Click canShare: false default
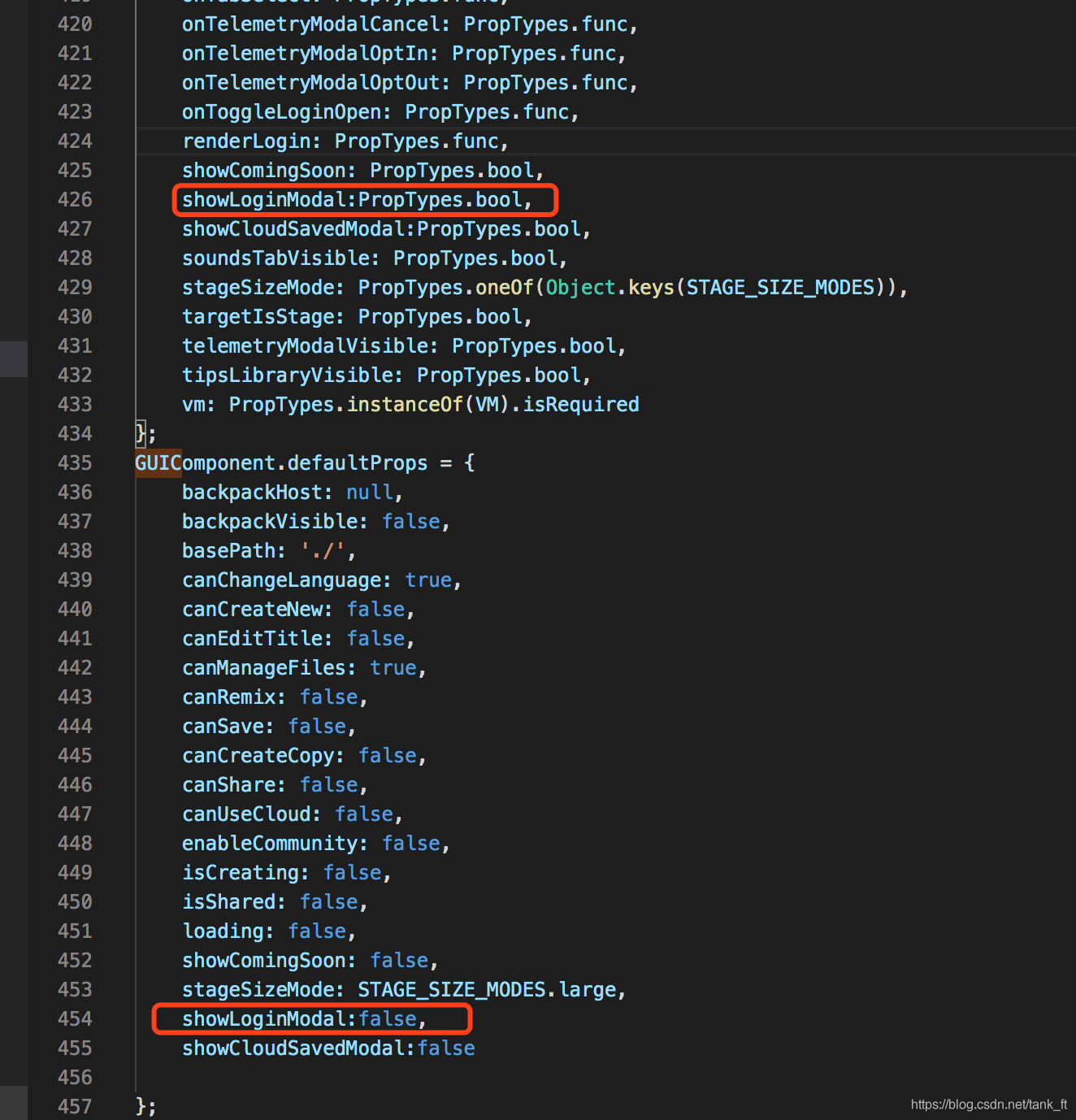Image resolution: width=1076 pixels, height=1120 pixels. point(275,785)
